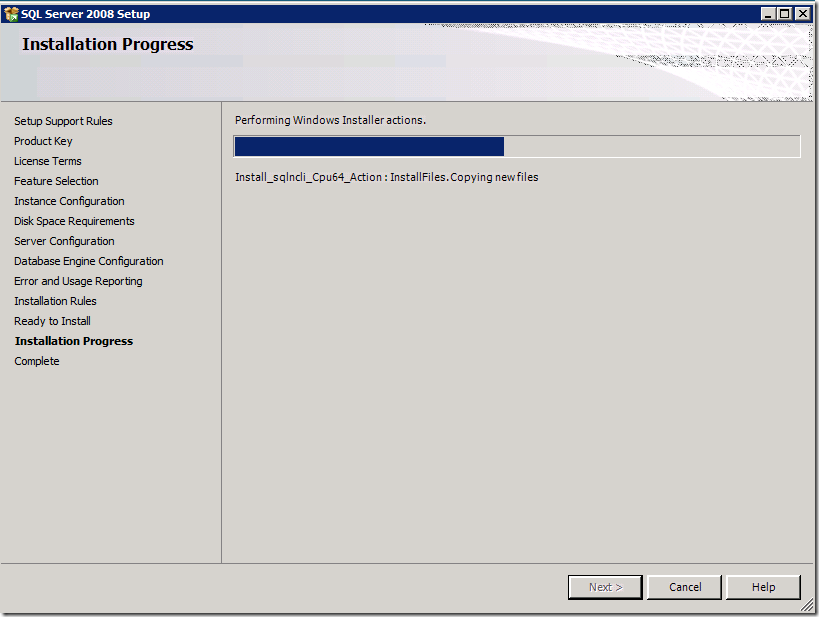Select the License Terms step

tap(48, 161)
